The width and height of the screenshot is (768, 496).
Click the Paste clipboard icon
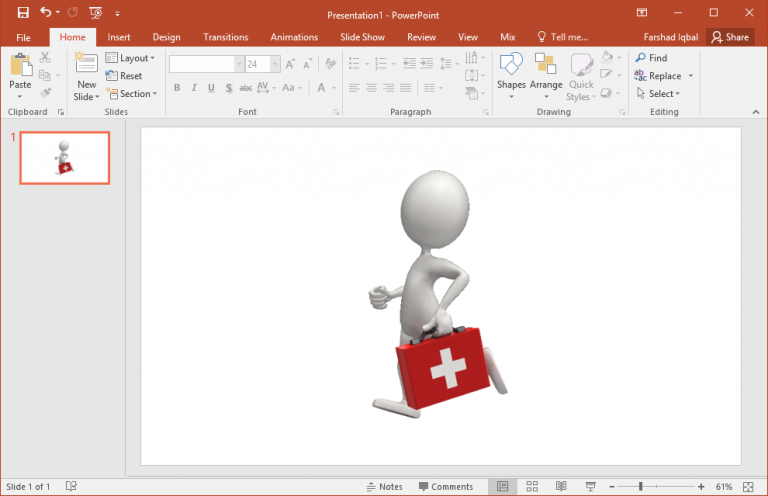tap(21, 65)
